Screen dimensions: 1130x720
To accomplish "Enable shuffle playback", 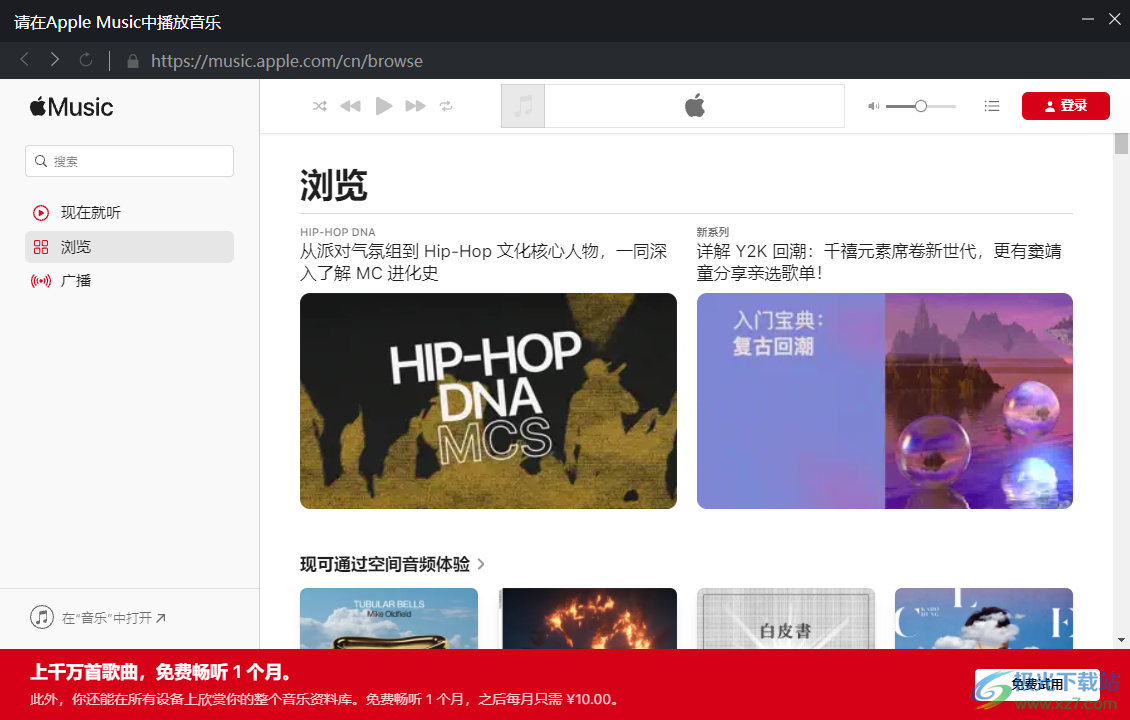I will click(319, 105).
